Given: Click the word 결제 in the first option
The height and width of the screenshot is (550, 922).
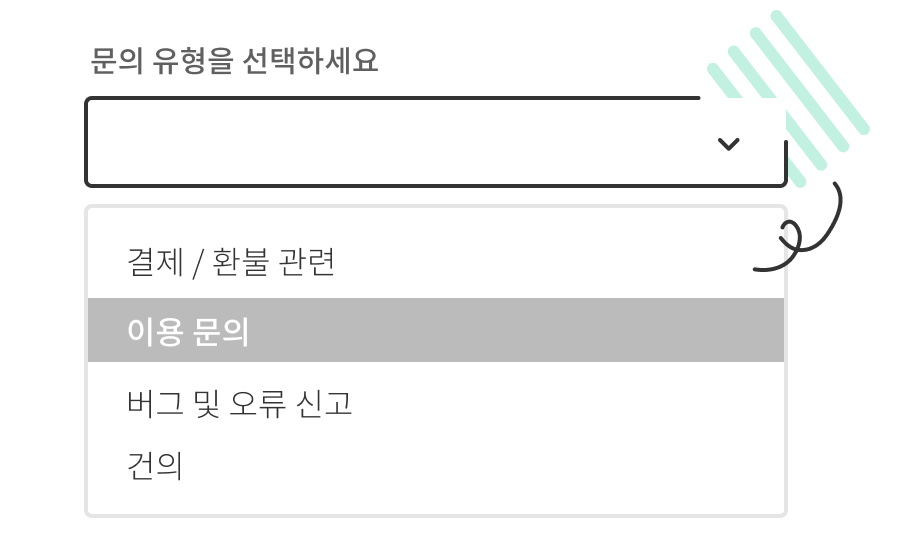Looking at the screenshot, I should point(155,262).
